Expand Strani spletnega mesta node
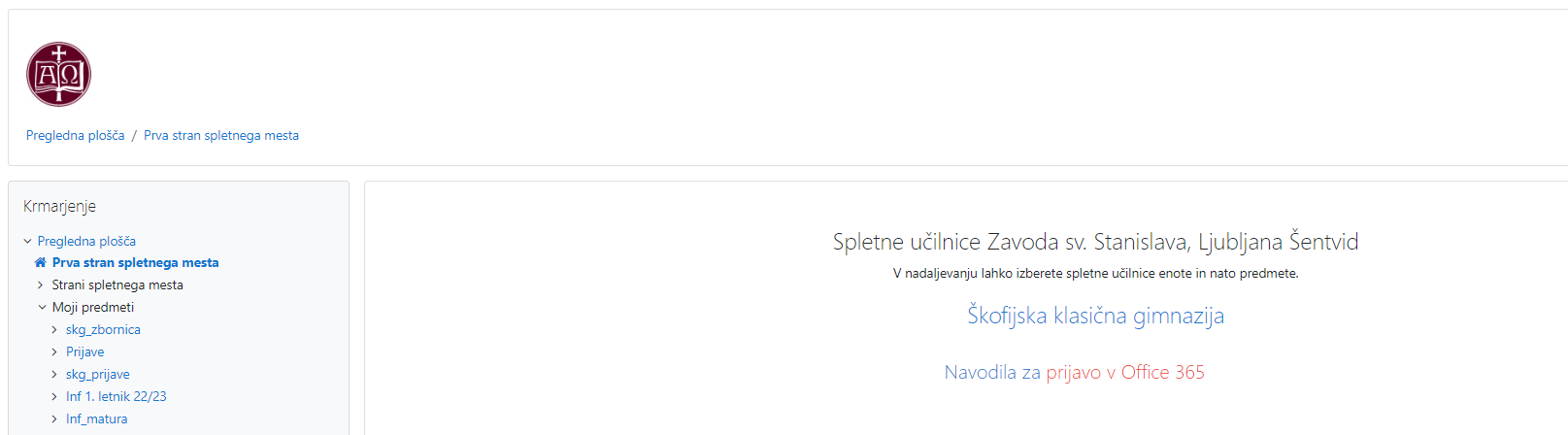This screenshot has width=1568, height=435. coord(40,284)
